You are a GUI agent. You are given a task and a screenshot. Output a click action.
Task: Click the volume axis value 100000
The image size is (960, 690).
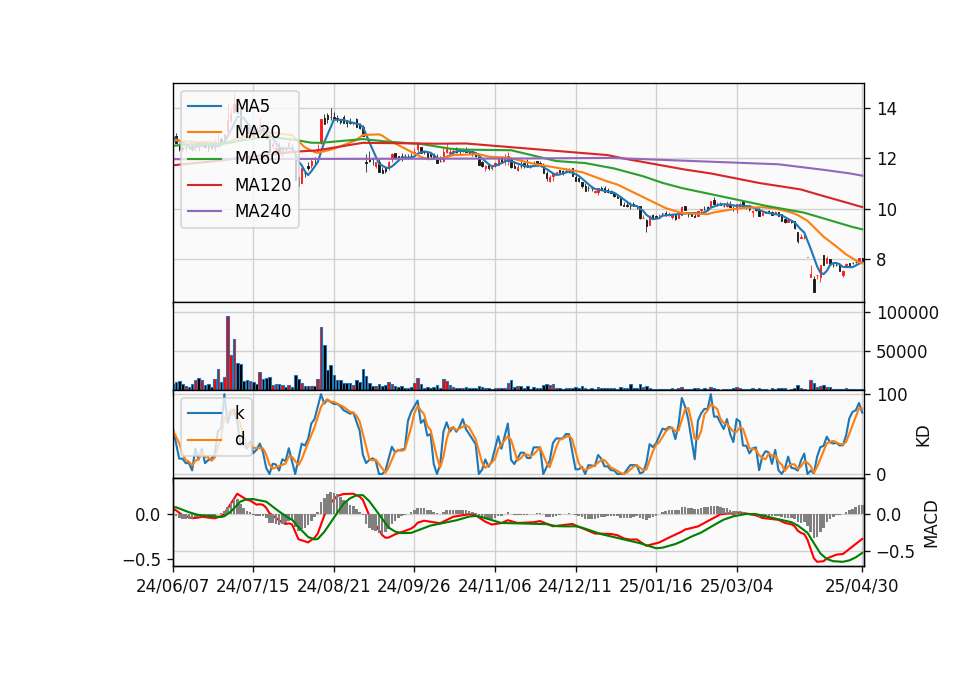click(x=908, y=313)
